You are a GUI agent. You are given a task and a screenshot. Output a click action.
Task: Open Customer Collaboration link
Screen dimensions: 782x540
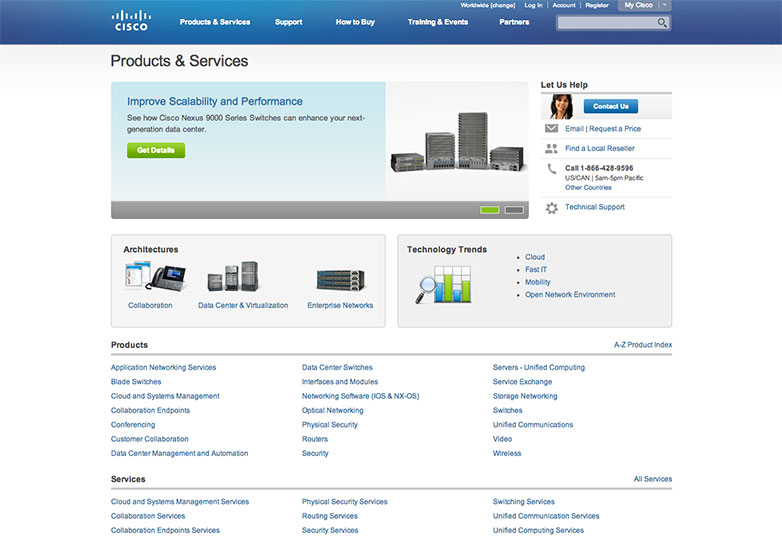point(150,439)
